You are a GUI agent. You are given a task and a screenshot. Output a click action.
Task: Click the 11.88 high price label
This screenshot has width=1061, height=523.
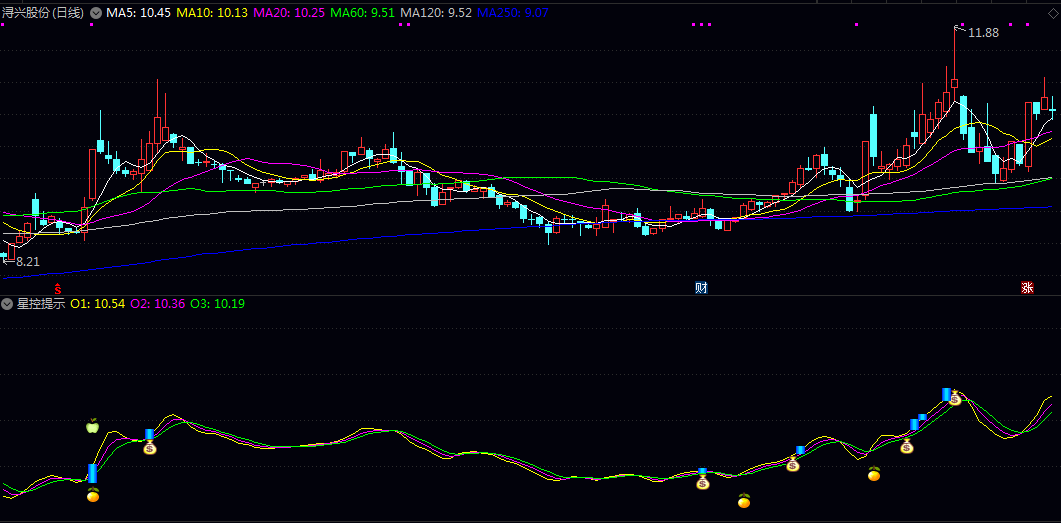(984, 33)
